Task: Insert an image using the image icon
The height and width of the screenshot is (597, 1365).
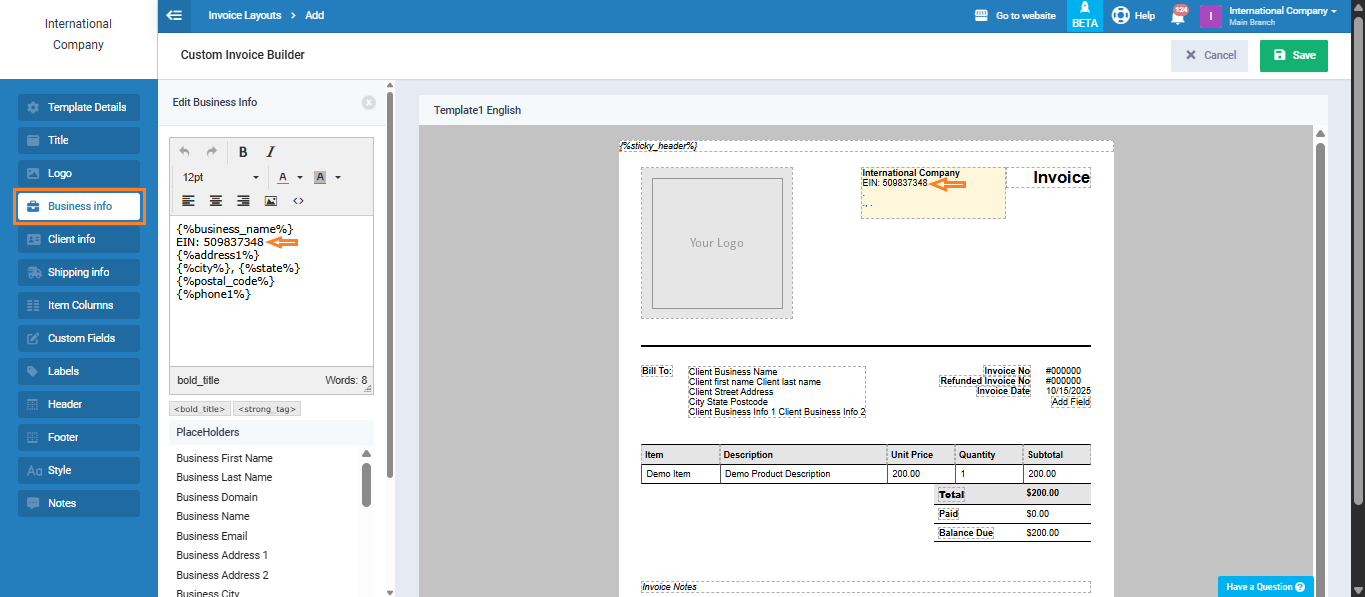Action: [270, 201]
